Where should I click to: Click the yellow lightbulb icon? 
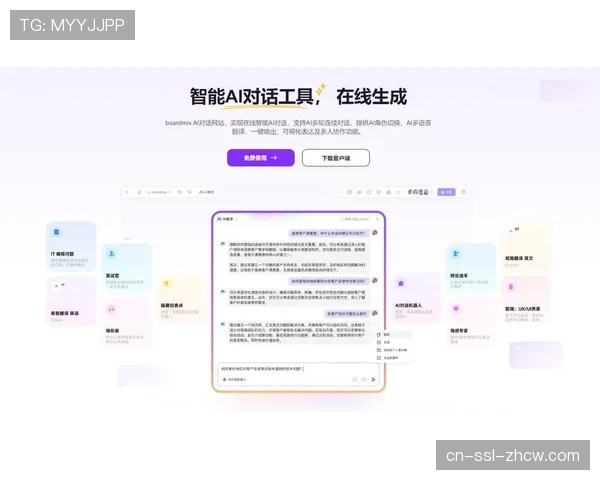pos(166,284)
